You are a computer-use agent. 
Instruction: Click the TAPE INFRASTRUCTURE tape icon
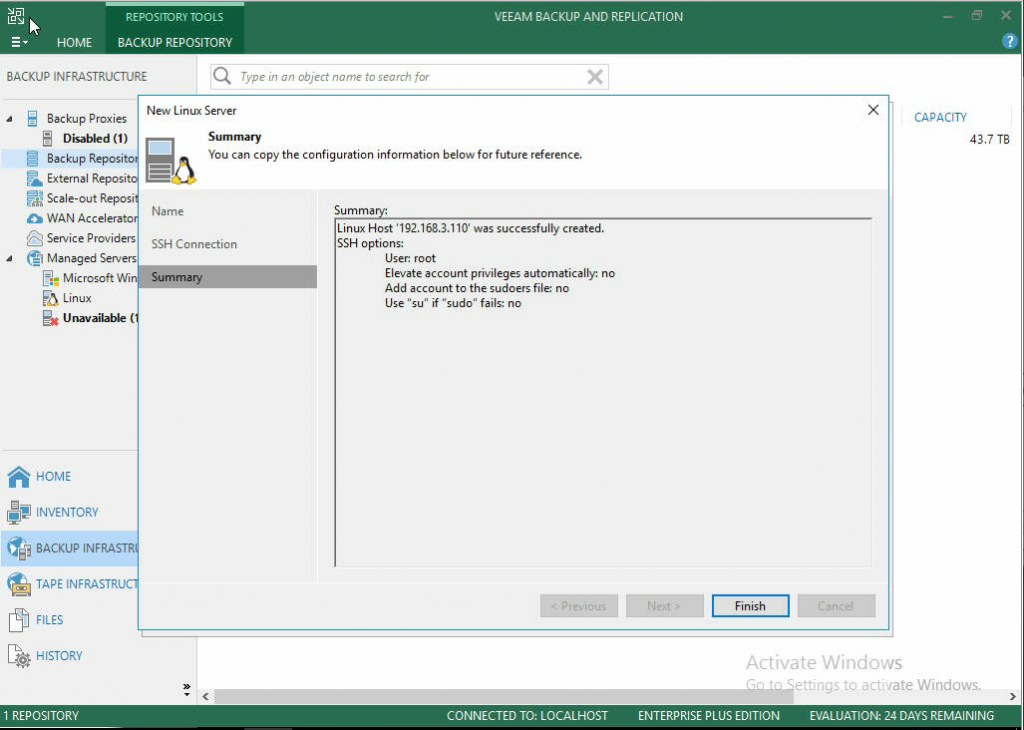coord(19,584)
